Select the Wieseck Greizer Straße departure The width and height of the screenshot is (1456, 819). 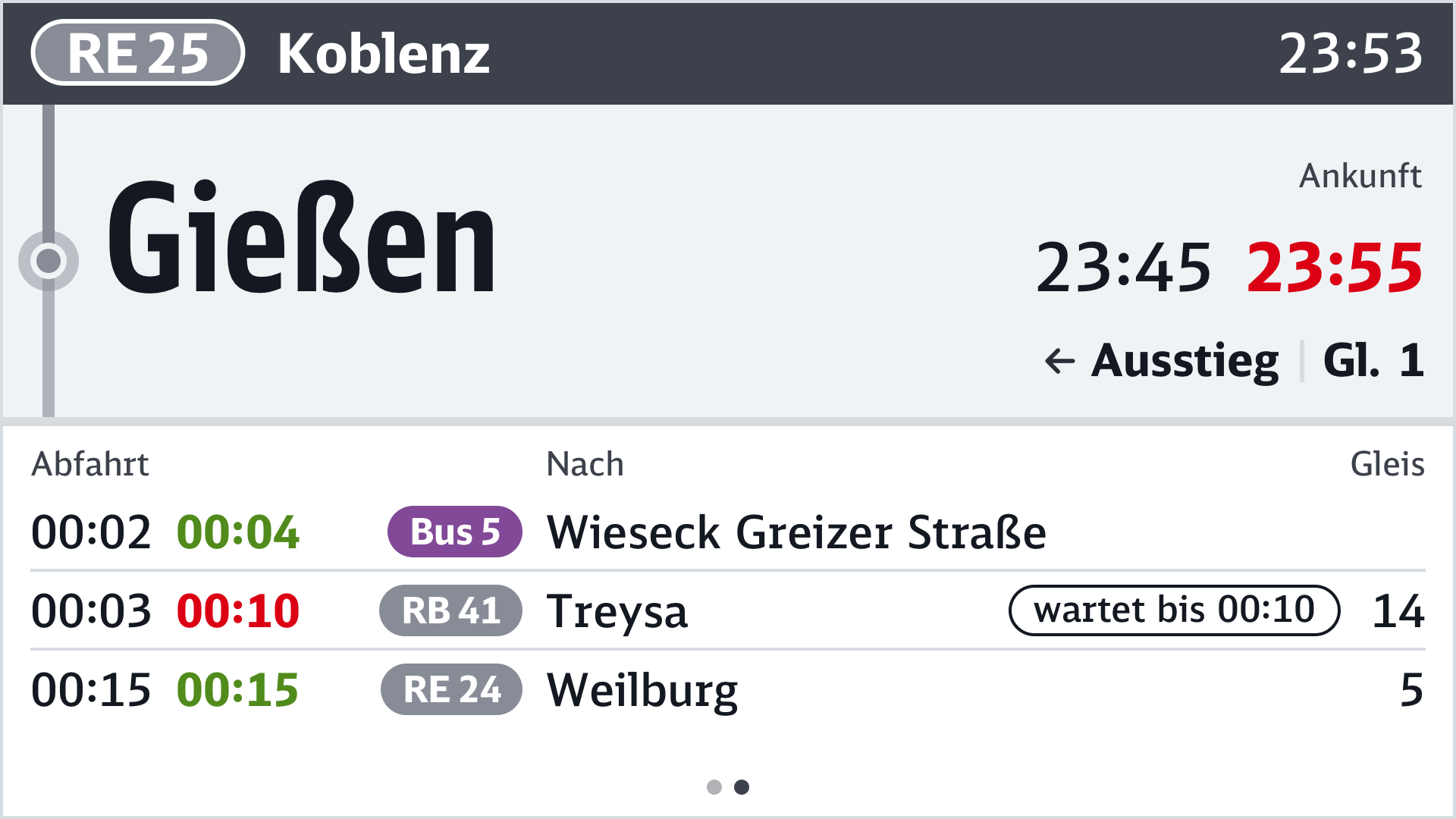click(x=796, y=532)
